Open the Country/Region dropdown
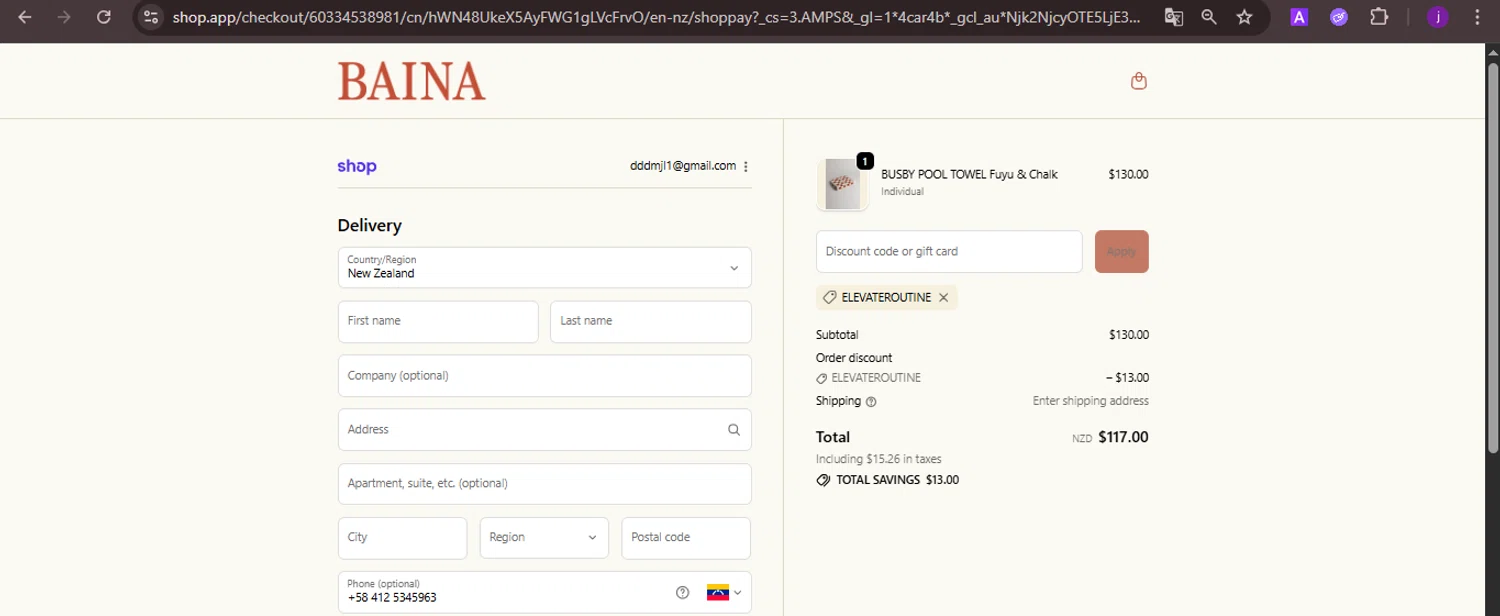Screen dimensions: 1500x616 545,267
